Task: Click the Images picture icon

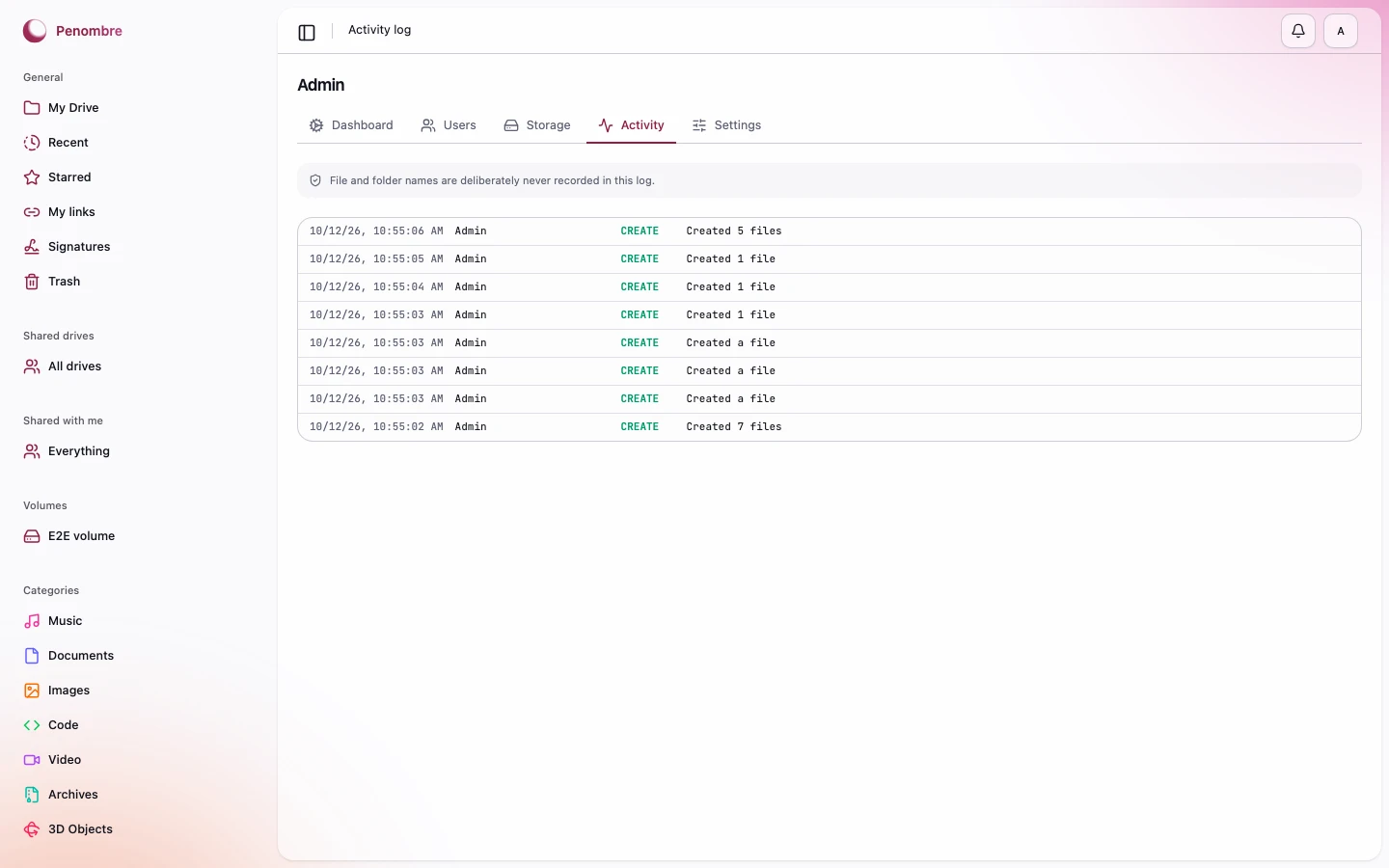Action: 32,691
